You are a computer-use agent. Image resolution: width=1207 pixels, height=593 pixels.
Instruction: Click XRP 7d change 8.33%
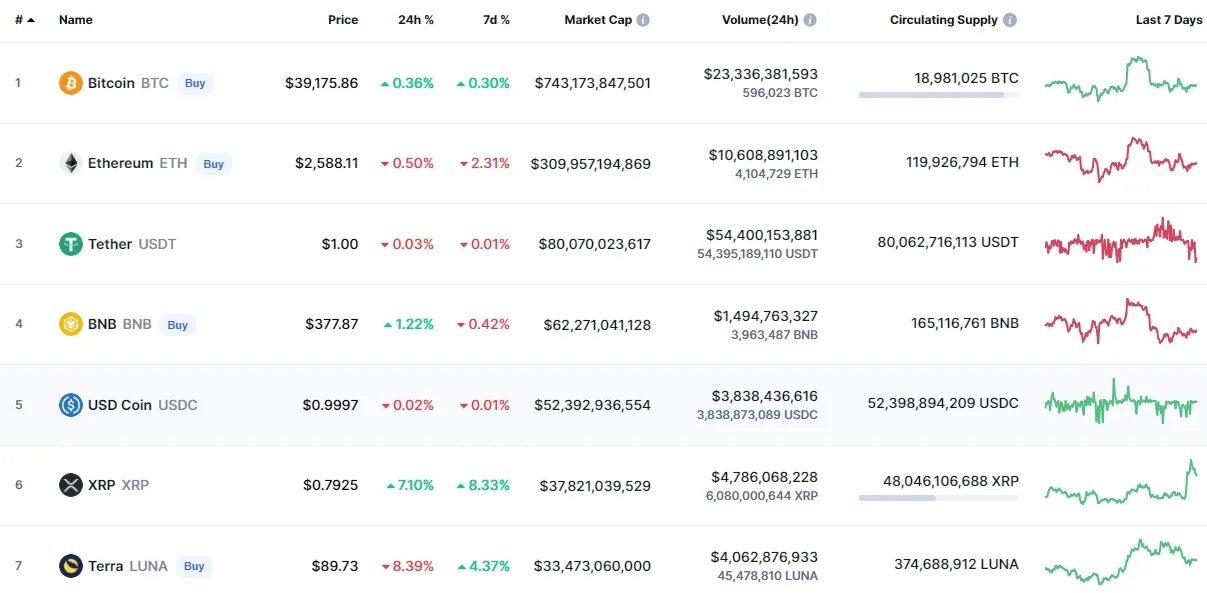point(485,485)
